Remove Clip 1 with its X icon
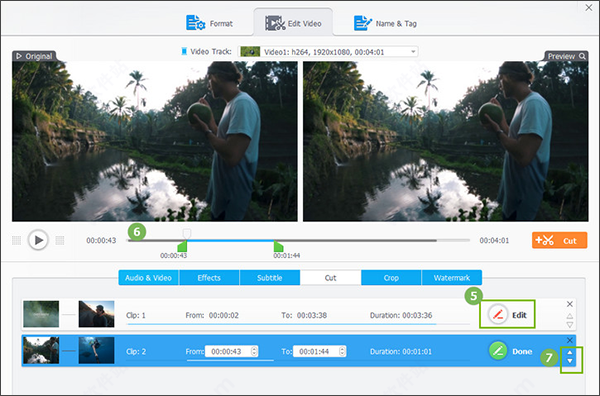Image resolution: width=600 pixels, height=396 pixels. [570, 304]
